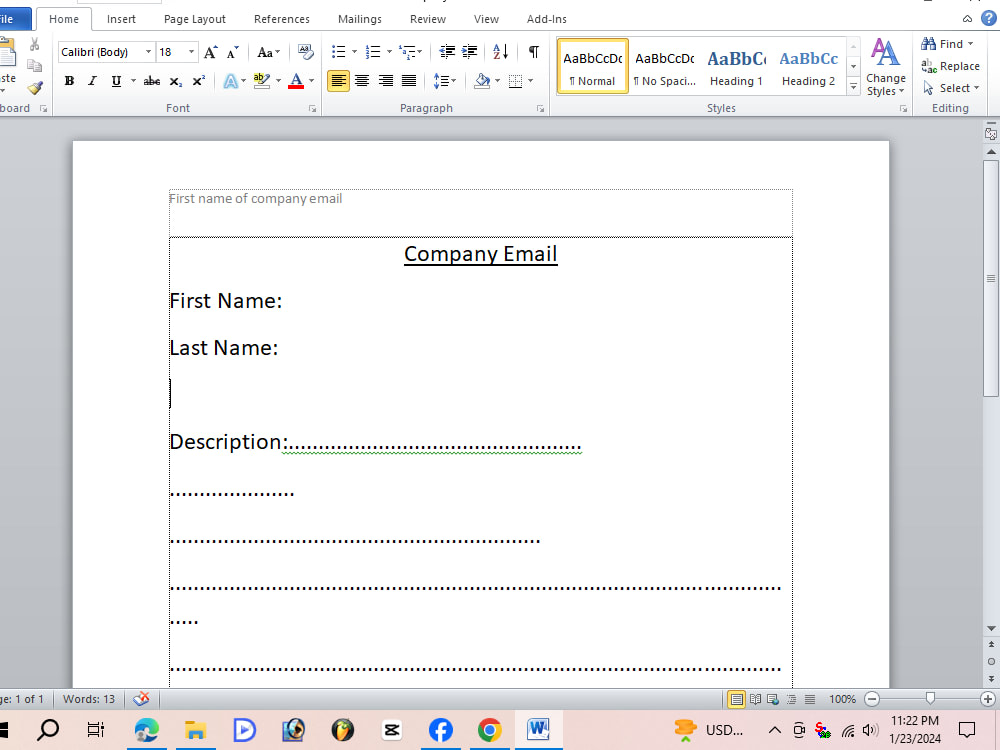The width and height of the screenshot is (1000, 750).
Task: Click the vertical scrollbar thumb
Action: coord(990,278)
